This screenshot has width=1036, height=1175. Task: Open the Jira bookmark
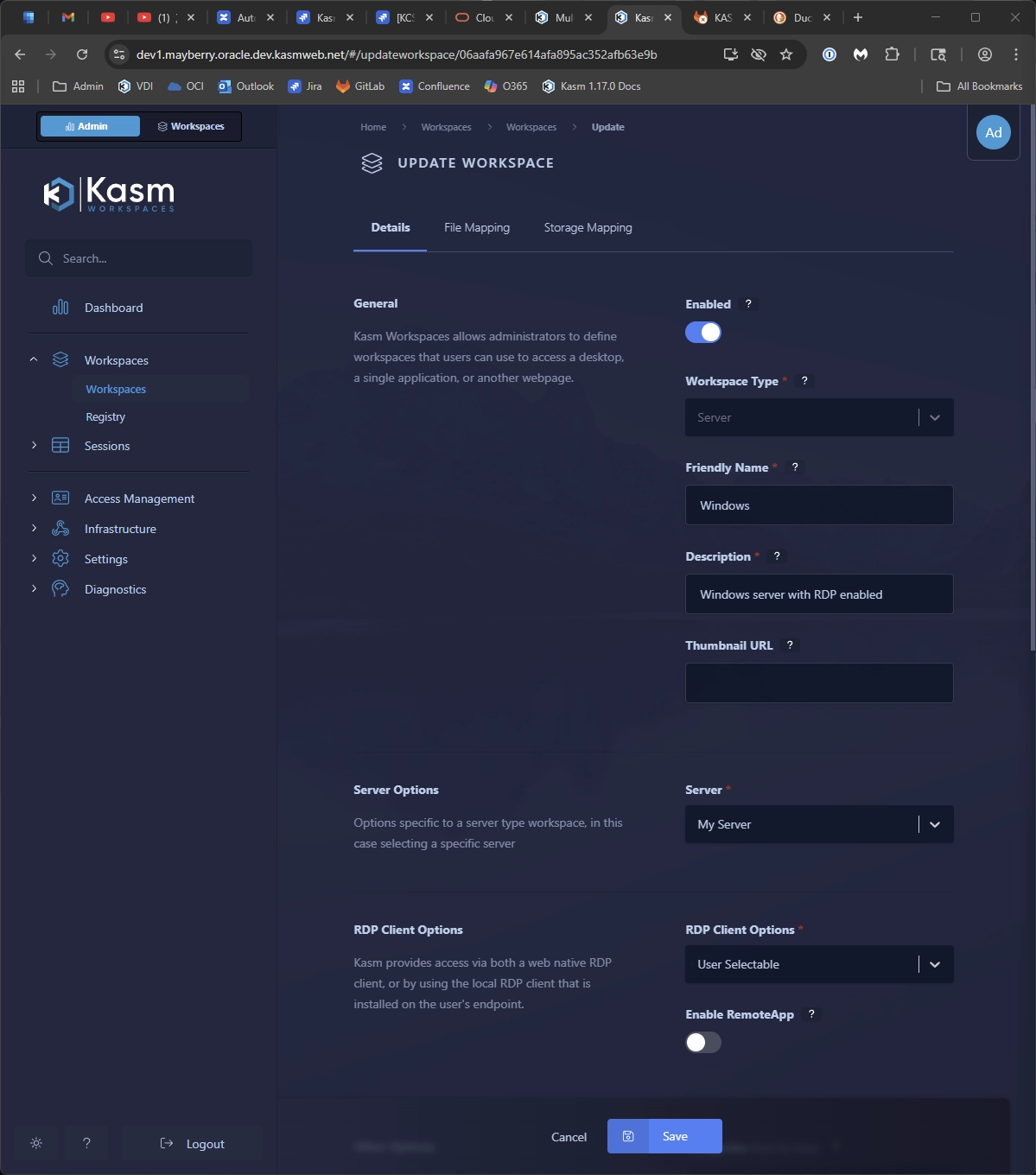(305, 86)
